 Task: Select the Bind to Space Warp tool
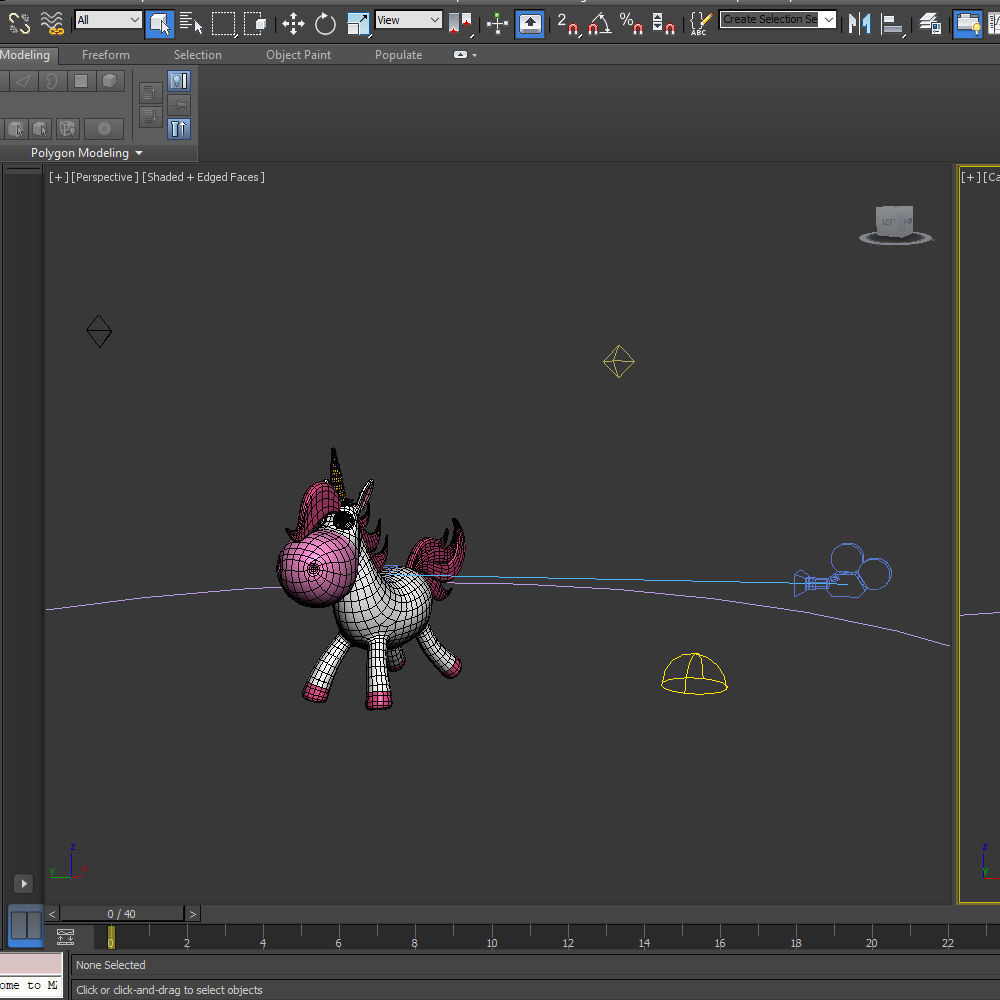point(52,24)
